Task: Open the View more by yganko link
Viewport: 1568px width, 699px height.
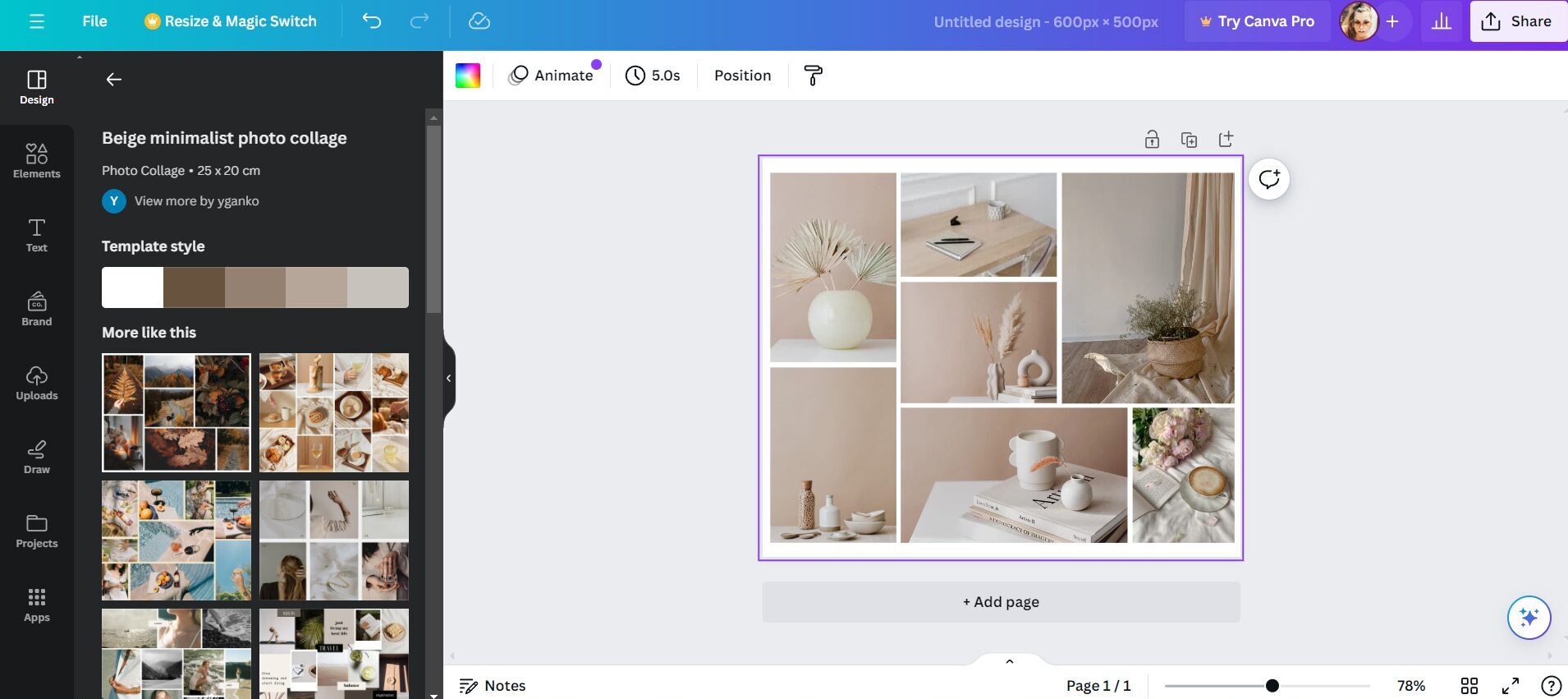Action: pos(196,201)
